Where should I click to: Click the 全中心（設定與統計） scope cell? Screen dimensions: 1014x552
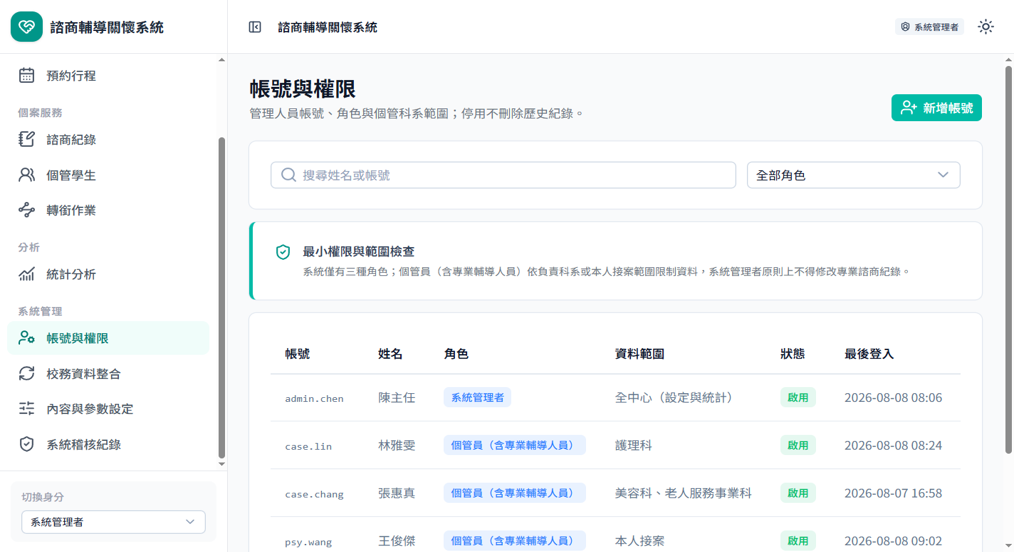tap(676, 398)
